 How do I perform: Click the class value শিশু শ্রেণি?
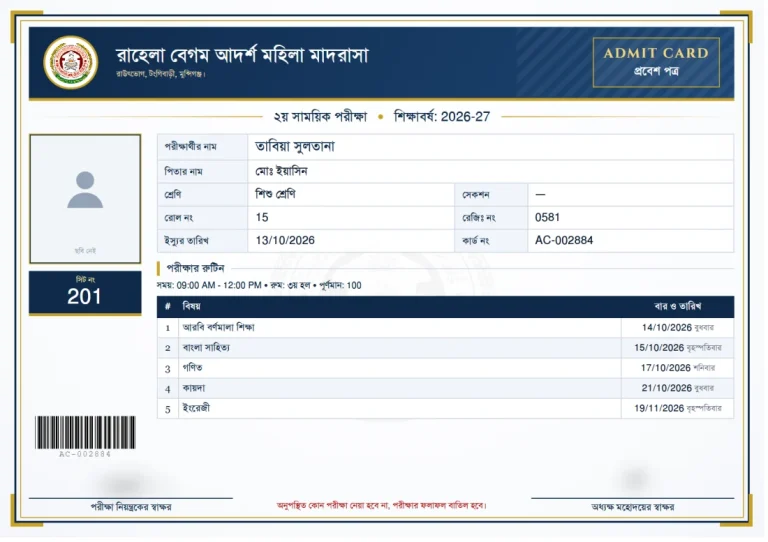tap(275, 194)
